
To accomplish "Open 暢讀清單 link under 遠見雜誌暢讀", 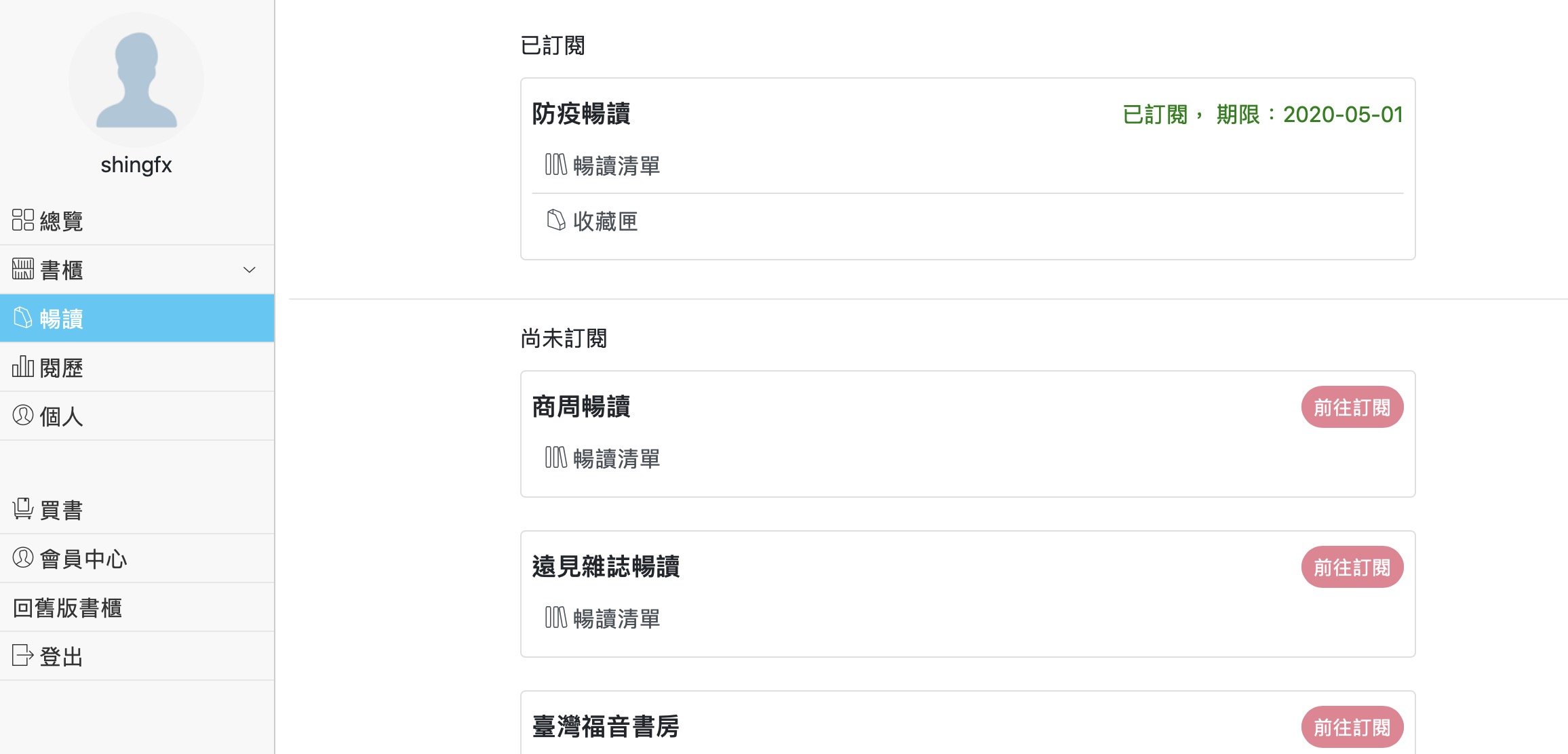I will 616,618.
